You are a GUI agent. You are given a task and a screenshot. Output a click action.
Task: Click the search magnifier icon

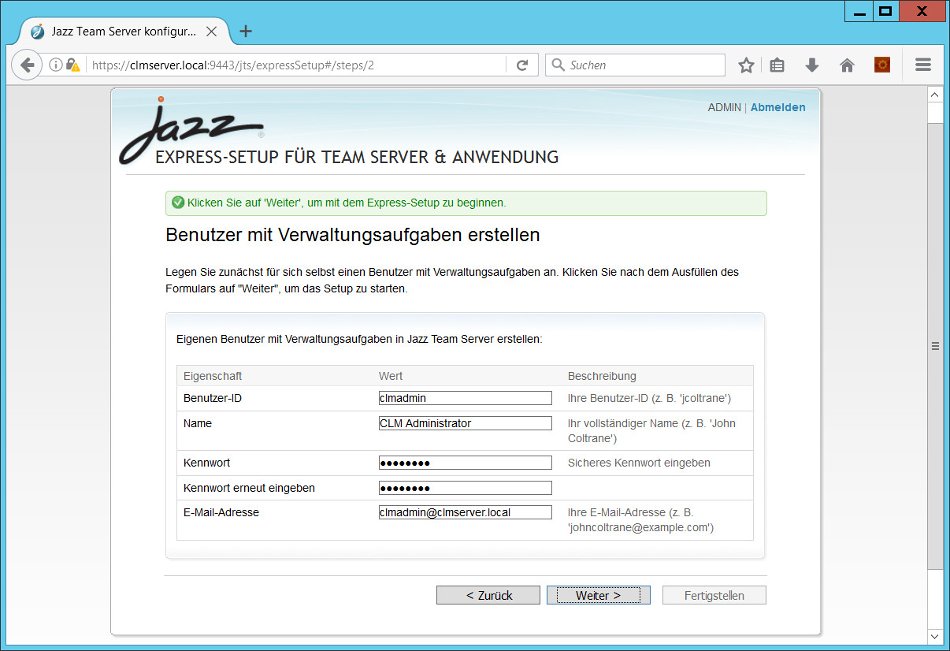558,65
